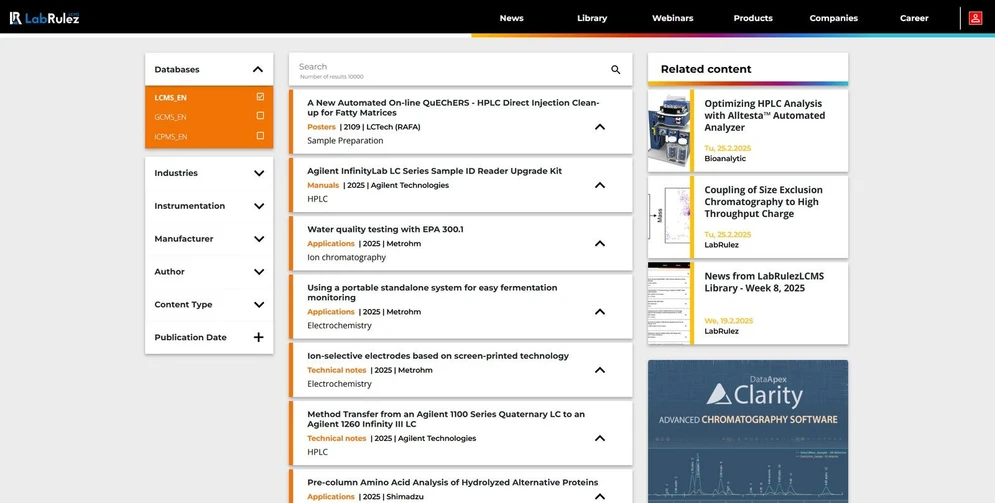
Task: Check the ICPMS_EN database checkbox
Action: [x=260, y=136]
